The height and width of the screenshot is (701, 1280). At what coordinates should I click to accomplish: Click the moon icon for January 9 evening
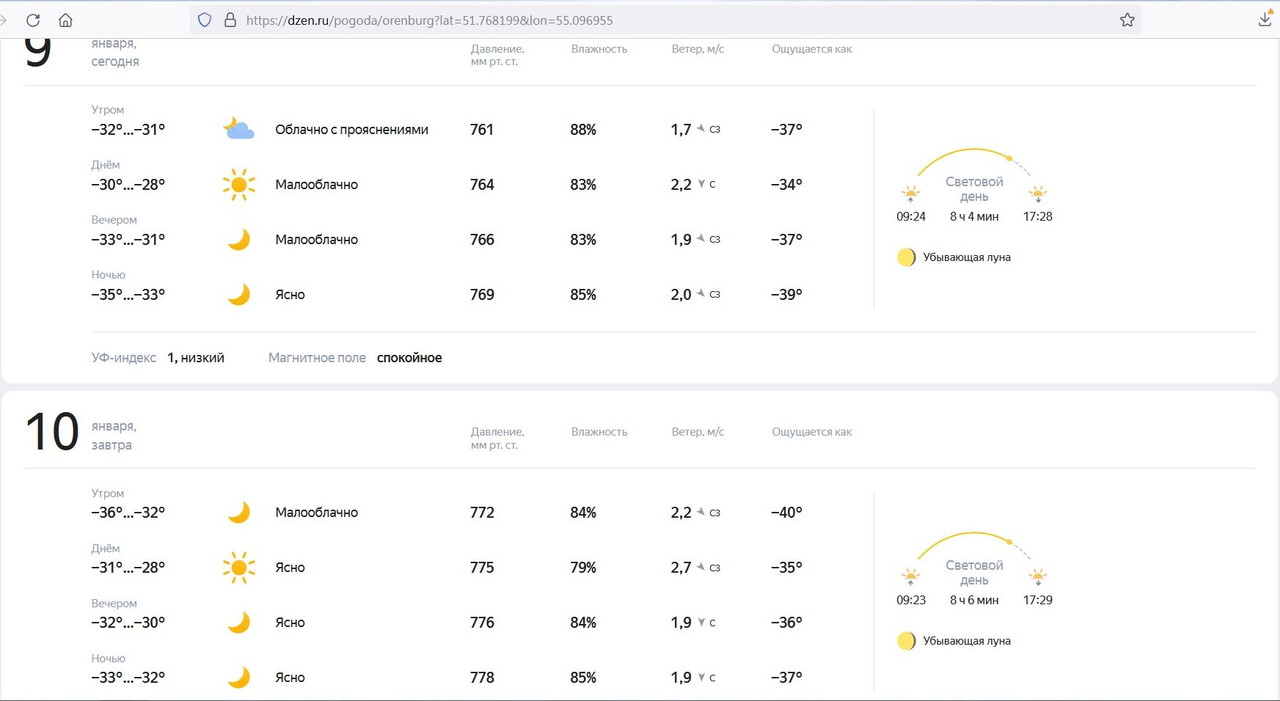pos(238,239)
